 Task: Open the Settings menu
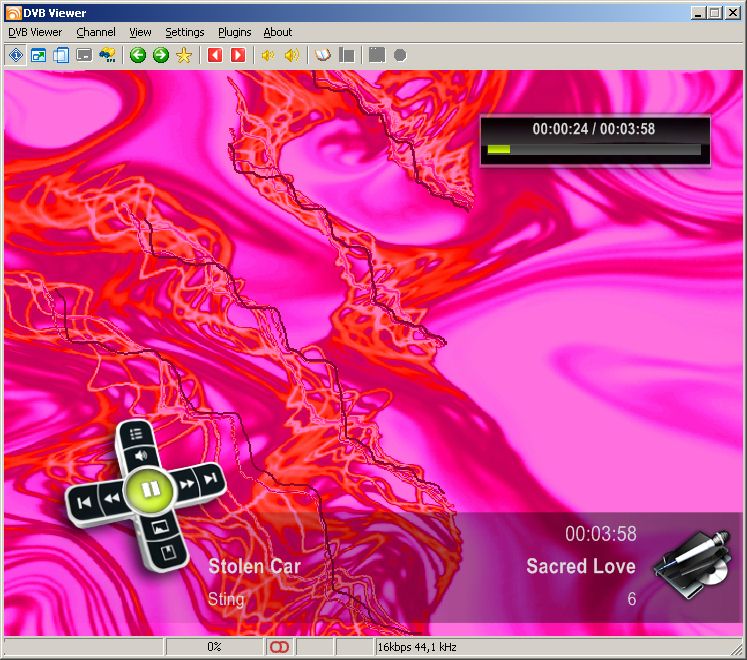[184, 32]
